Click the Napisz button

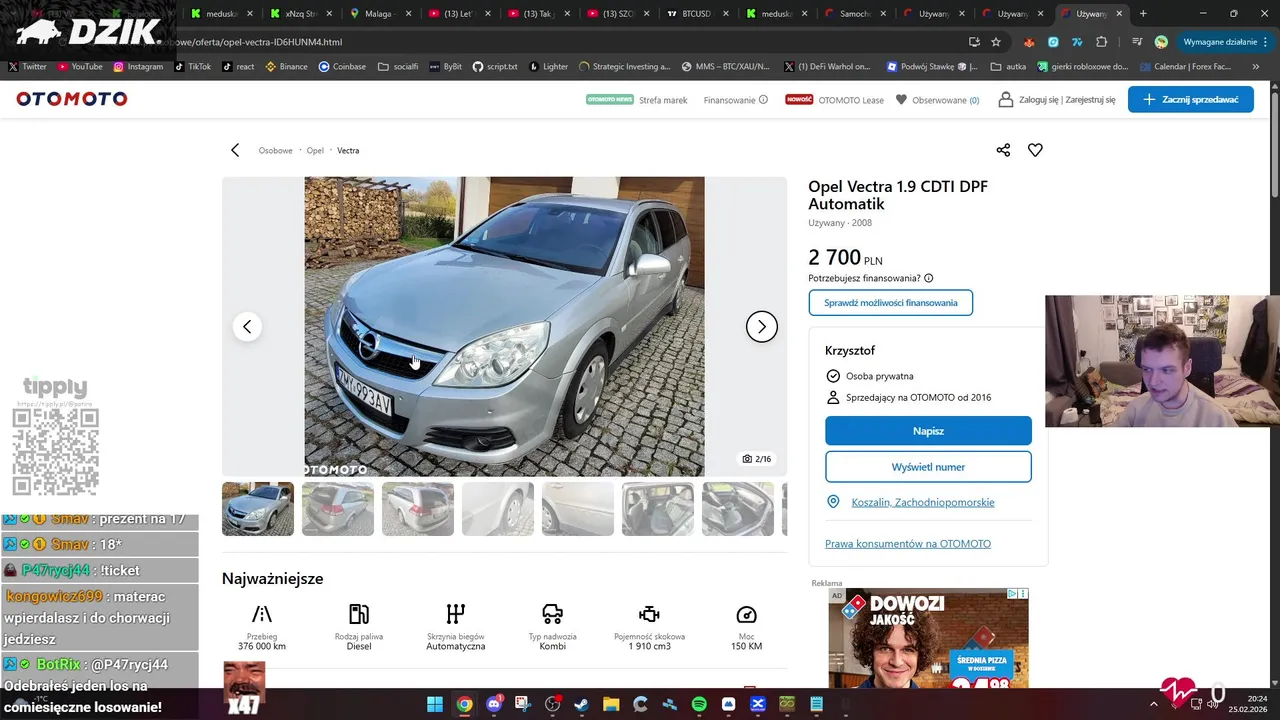928,431
